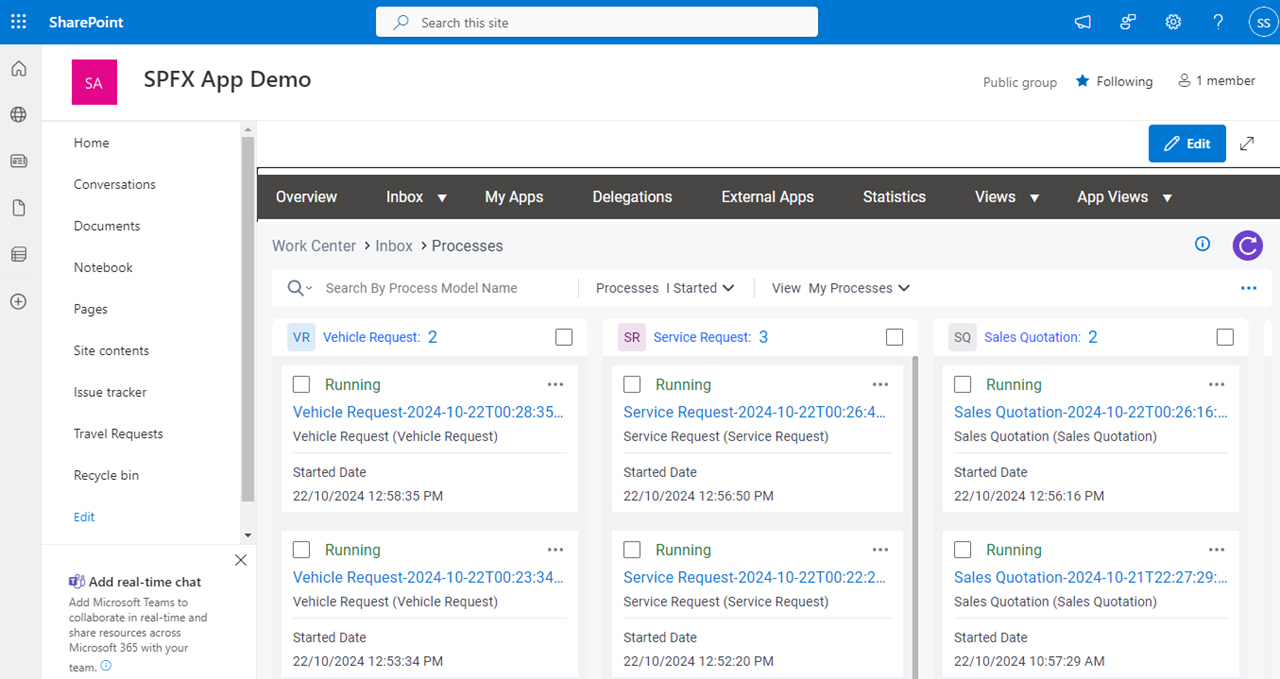
Task: Open the Settings gear icon
Action: click(x=1173, y=22)
